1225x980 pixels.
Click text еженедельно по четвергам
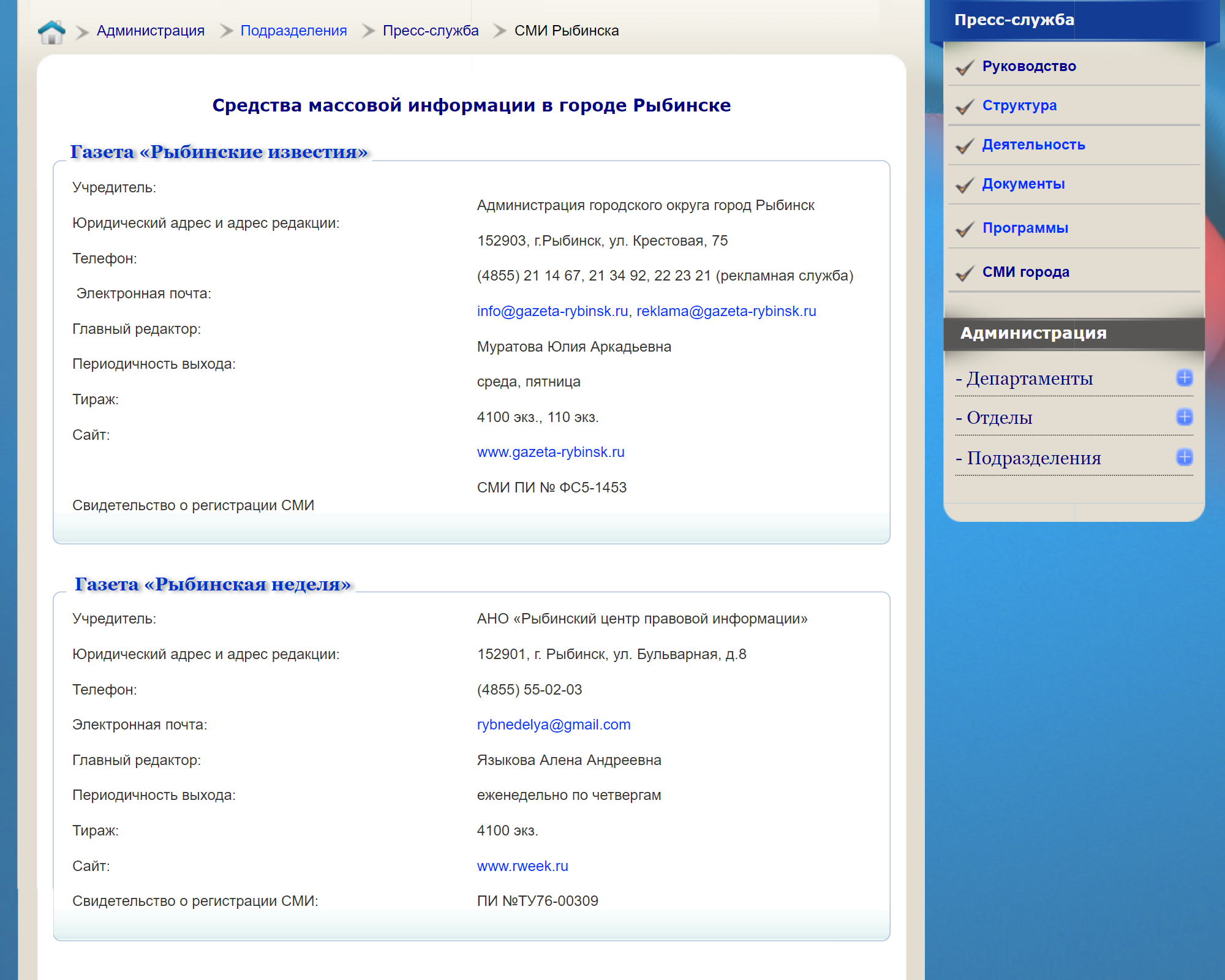[569, 795]
